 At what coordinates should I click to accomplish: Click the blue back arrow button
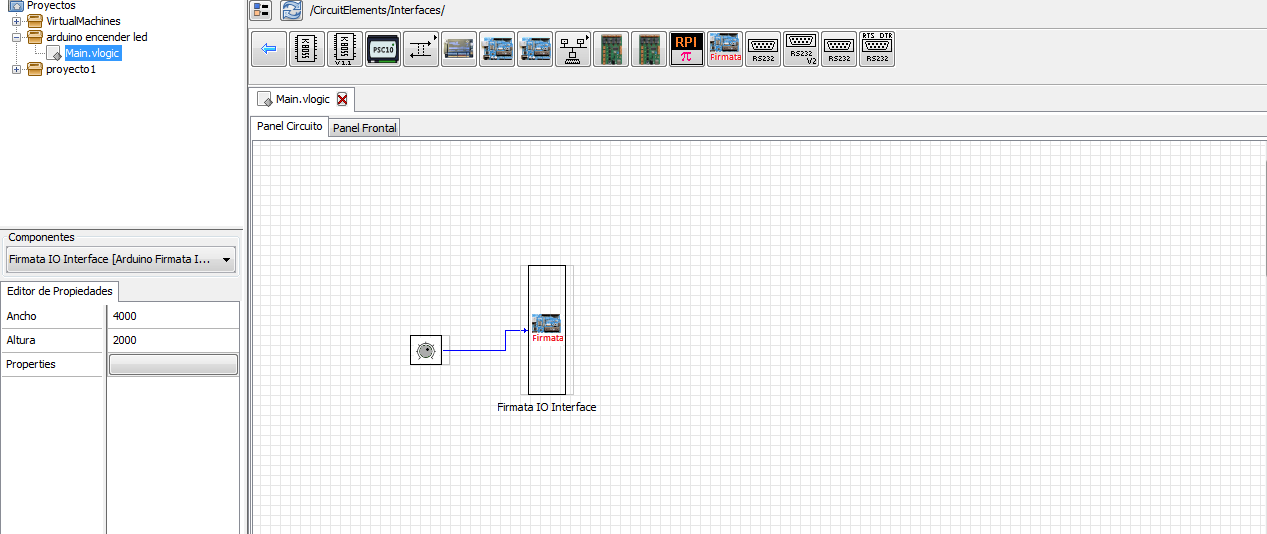point(268,49)
